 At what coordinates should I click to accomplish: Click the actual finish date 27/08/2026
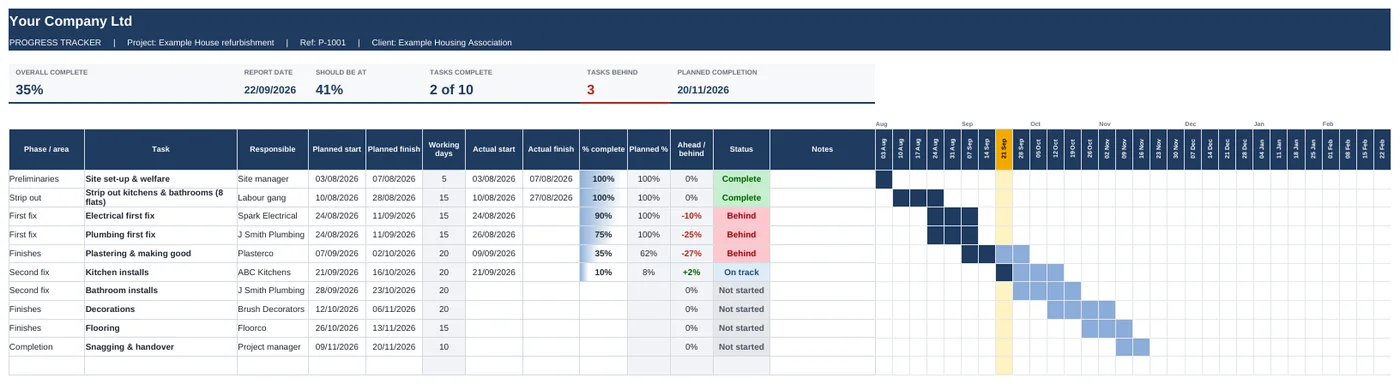pyautogui.click(x=551, y=197)
